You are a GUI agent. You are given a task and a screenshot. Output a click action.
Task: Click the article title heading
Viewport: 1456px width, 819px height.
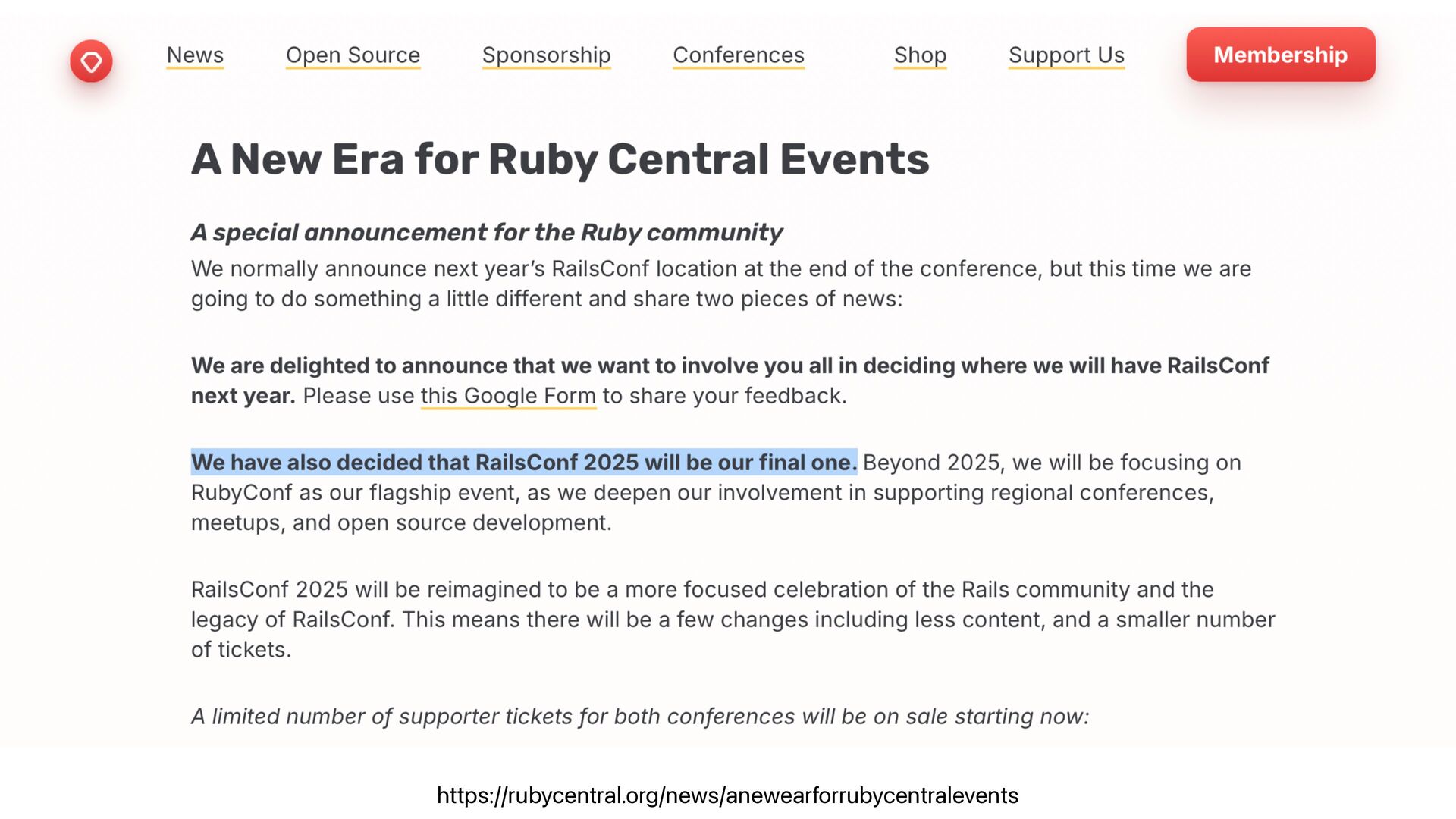pyautogui.click(x=560, y=159)
